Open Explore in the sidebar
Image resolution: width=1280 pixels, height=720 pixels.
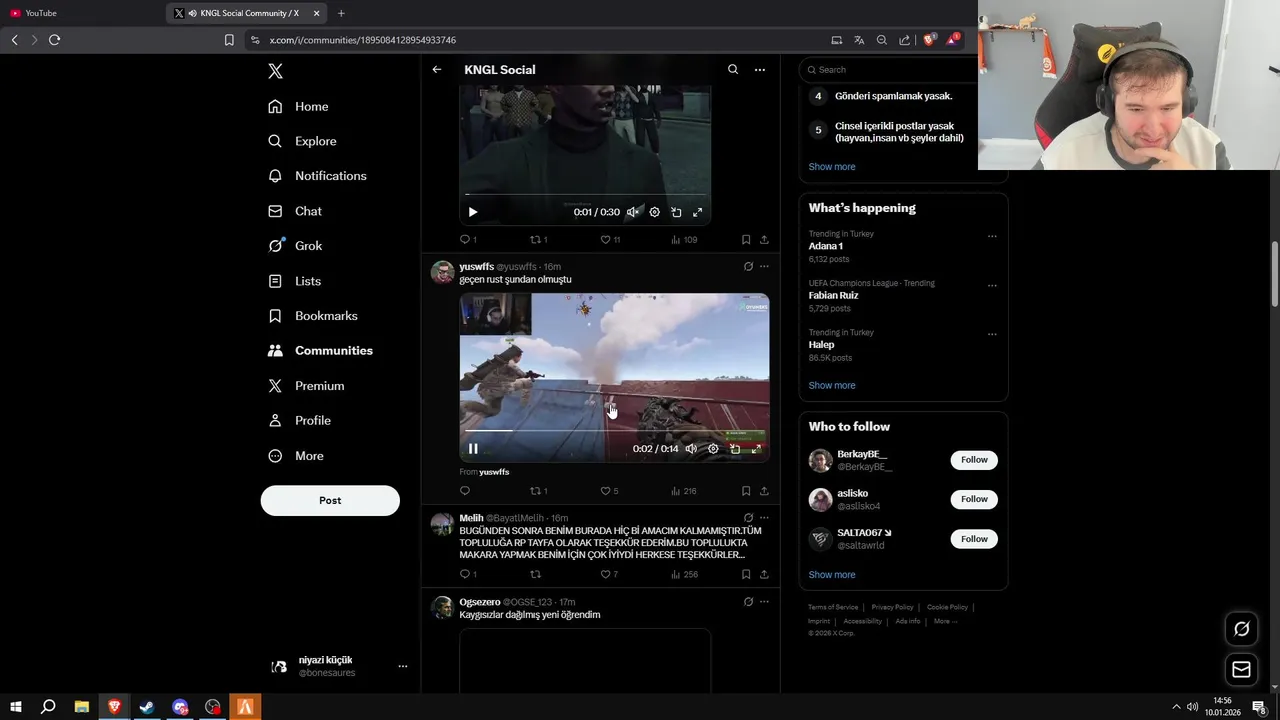click(x=302, y=141)
